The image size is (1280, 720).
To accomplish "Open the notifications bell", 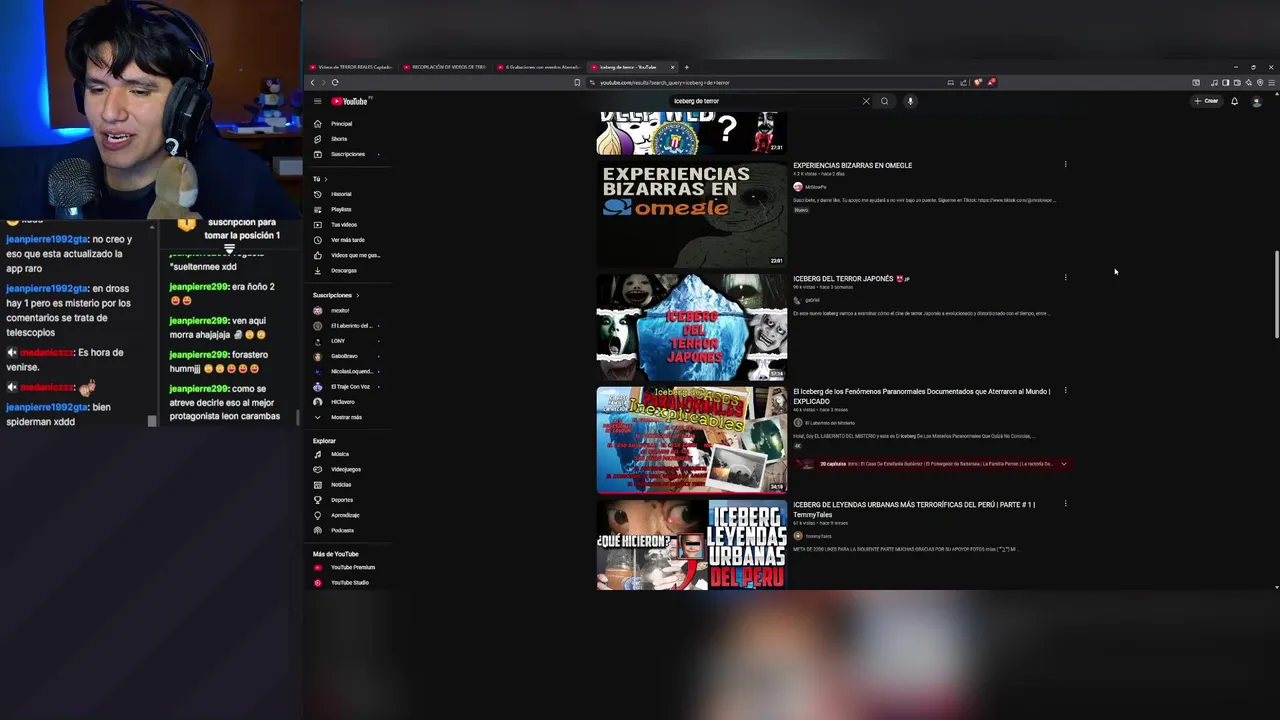I will tap(1234, 101).
